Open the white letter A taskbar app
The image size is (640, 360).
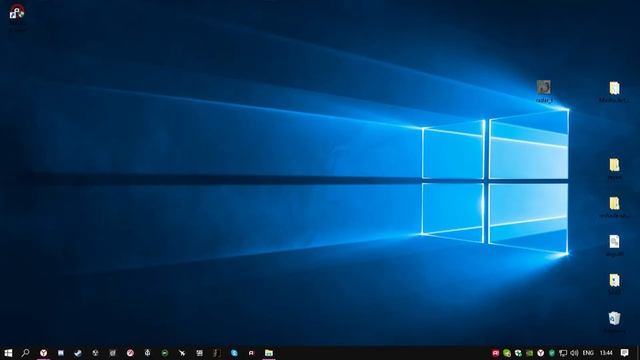pyautogui.click(x=251, y=353)
